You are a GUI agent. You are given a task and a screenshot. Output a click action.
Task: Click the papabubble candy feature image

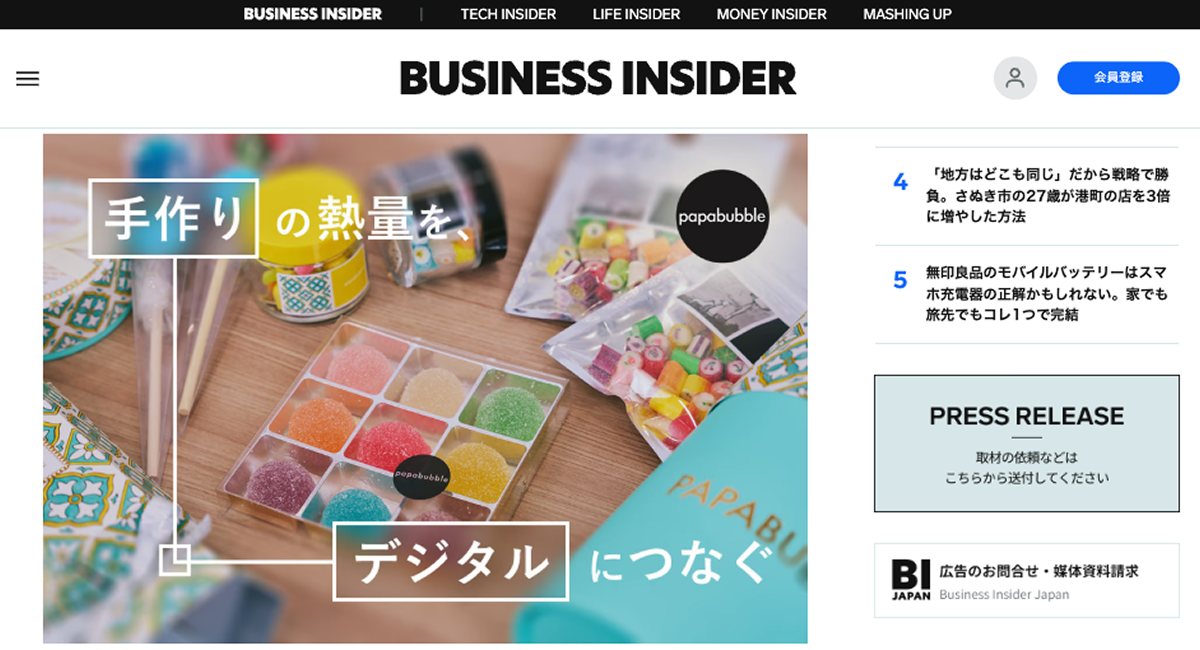[425, 388]
